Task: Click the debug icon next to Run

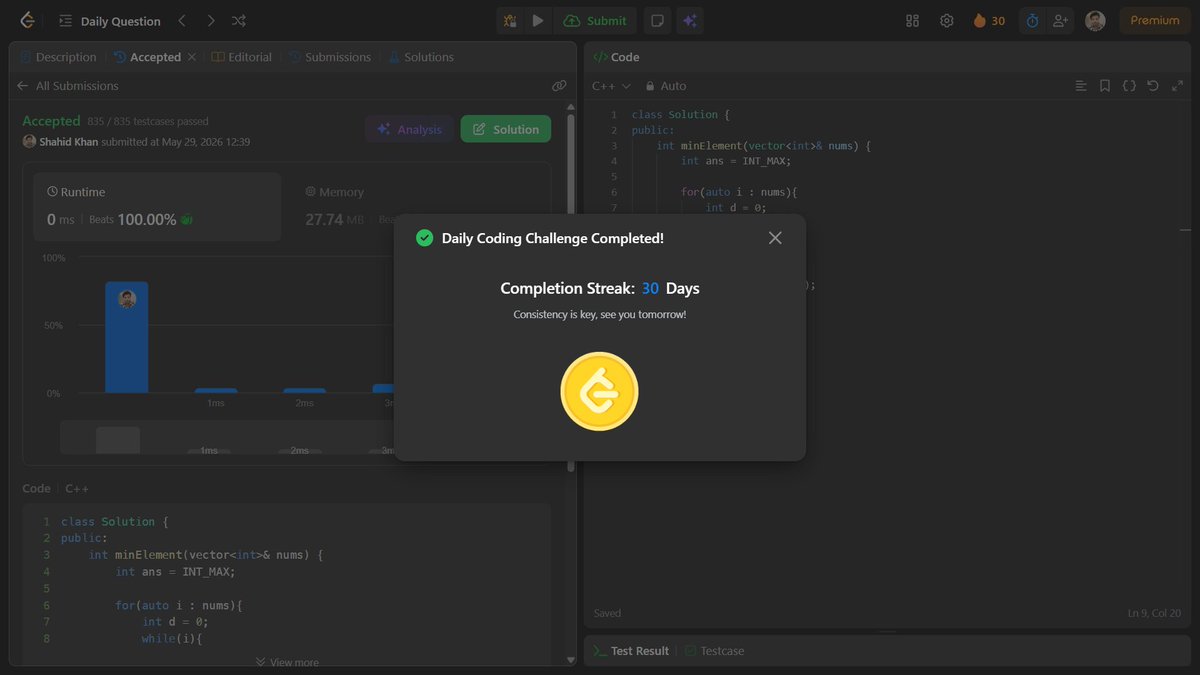Action: click(x=510, y=20)
